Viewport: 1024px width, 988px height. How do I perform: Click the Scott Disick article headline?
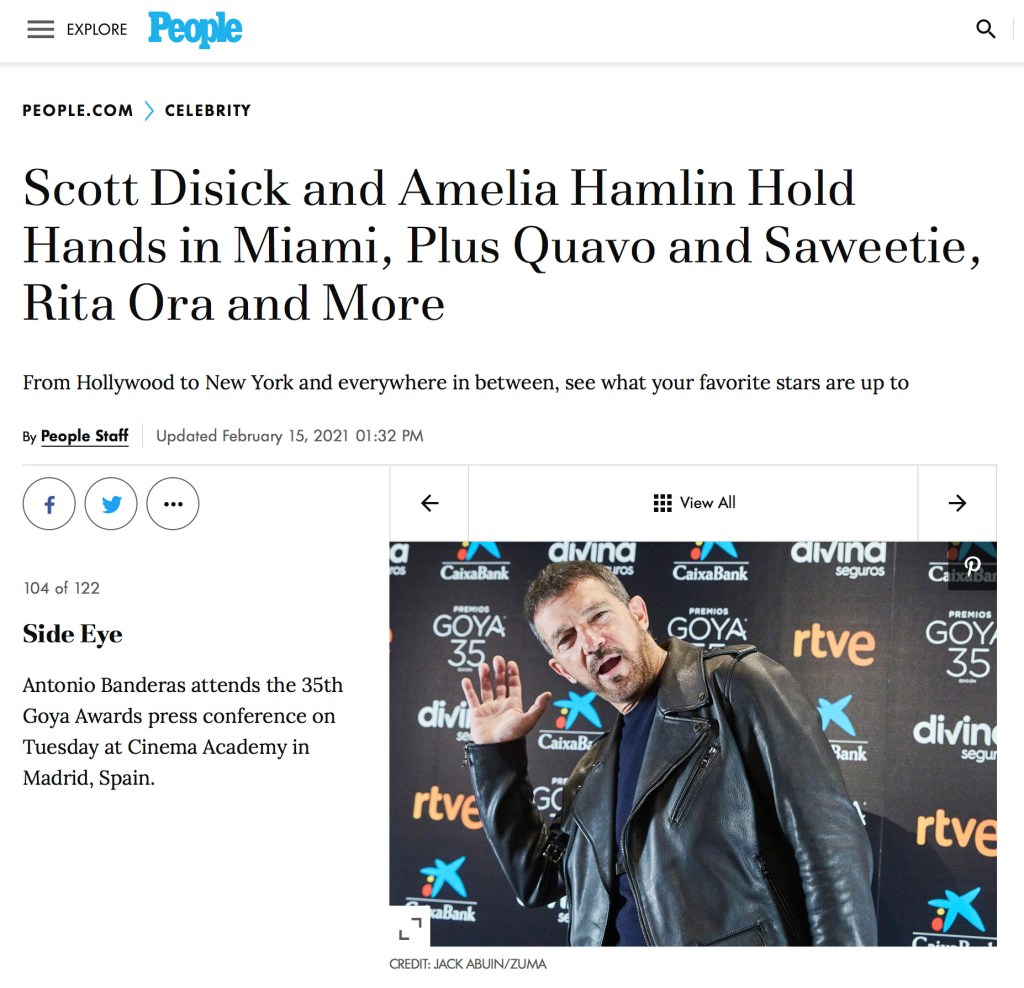(502, 246)
